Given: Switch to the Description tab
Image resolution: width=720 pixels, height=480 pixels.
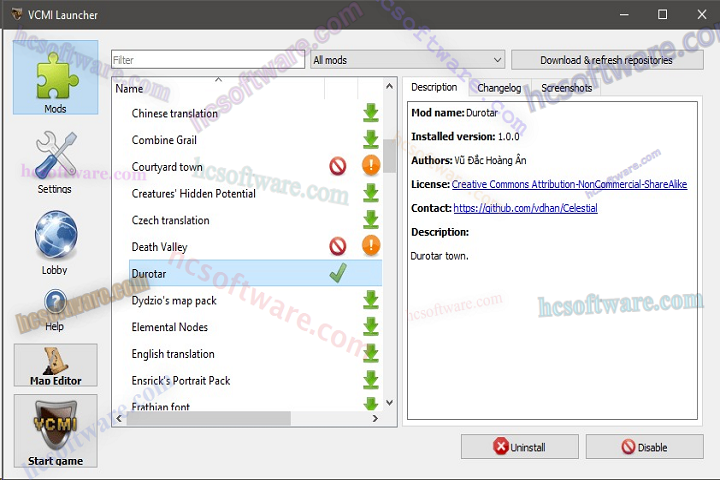Looking at the screenshot, I should (x=434, y=87).
